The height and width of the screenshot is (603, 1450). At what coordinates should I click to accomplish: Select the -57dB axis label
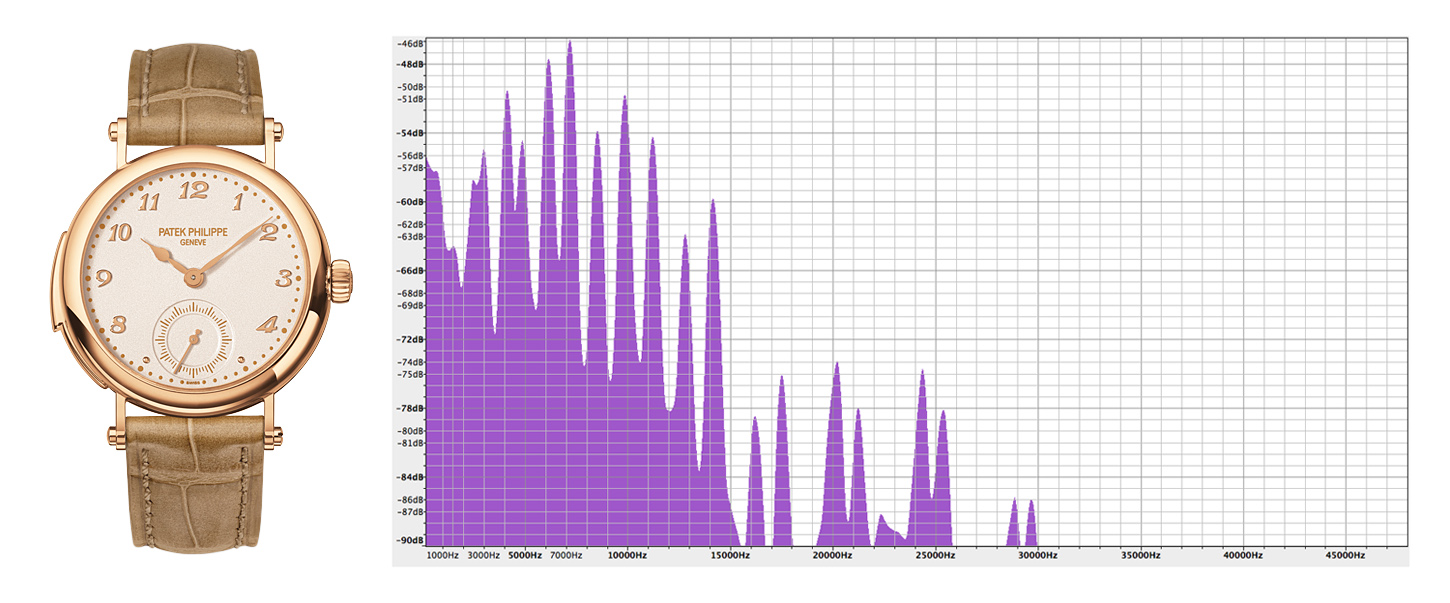tap(410, 168)
